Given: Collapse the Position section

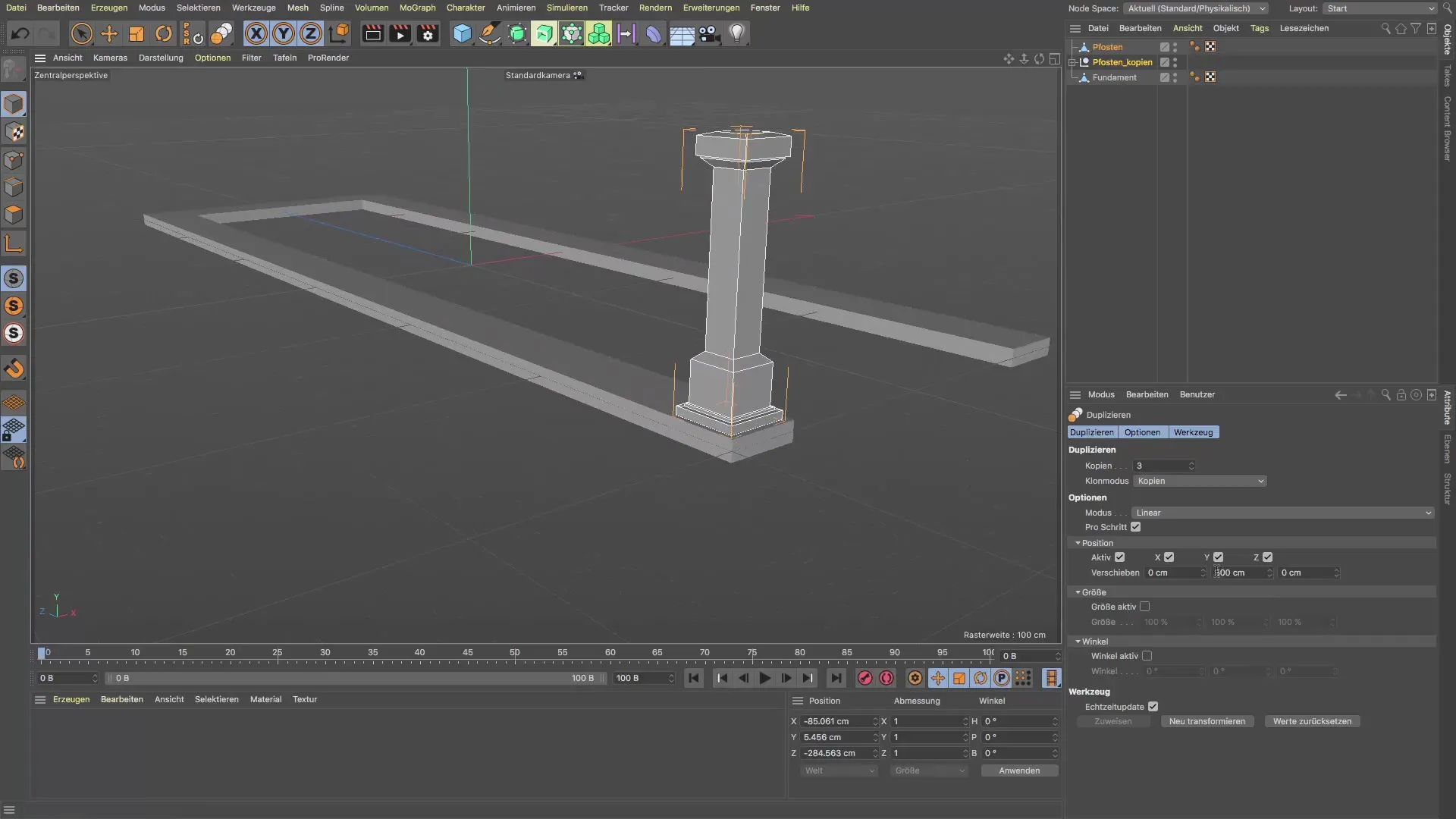Looking at the screenshot, I should point(1078,543).
